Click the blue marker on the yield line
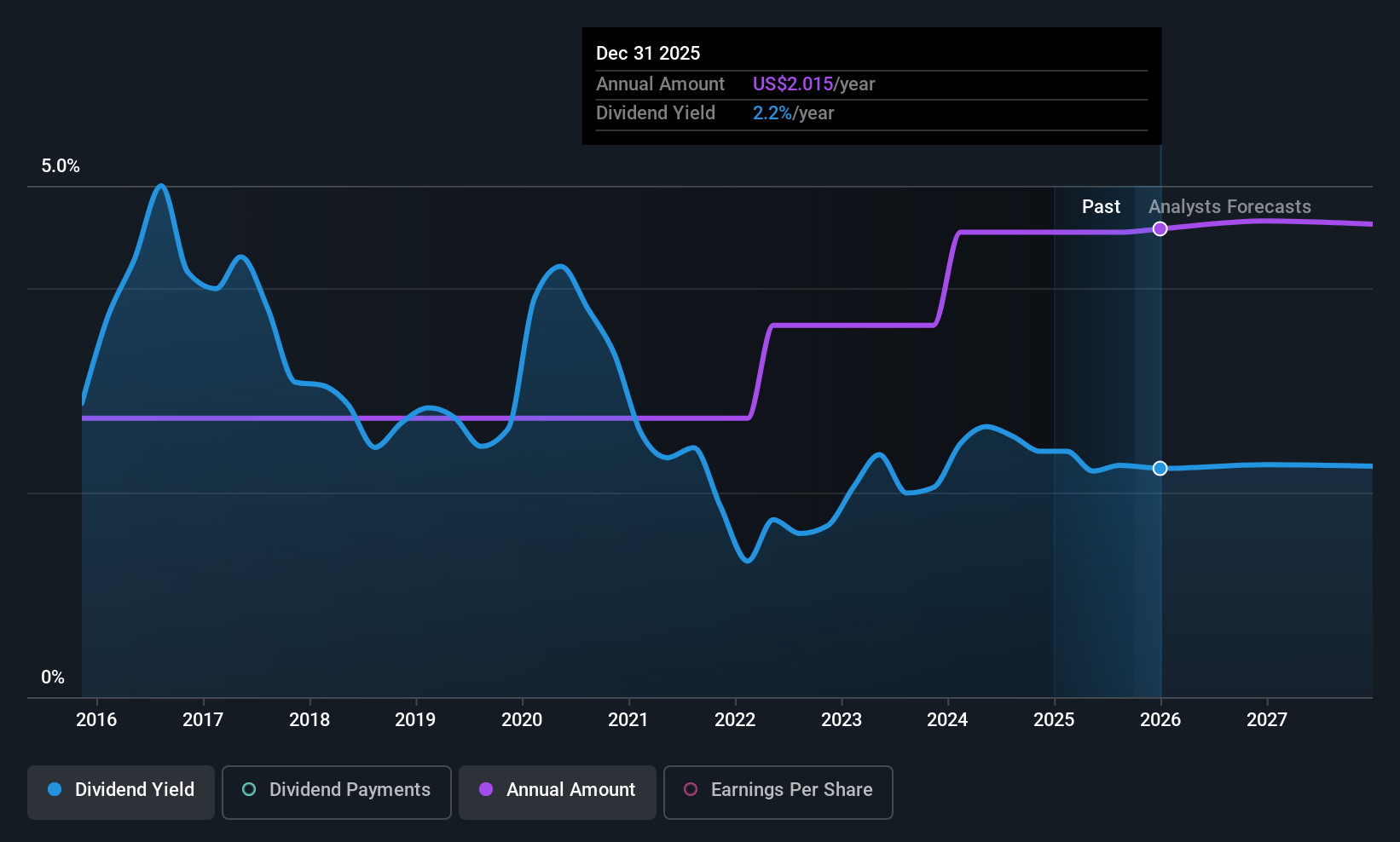The width and height of the screenshot is (1400, 842). click(1160, 468)
